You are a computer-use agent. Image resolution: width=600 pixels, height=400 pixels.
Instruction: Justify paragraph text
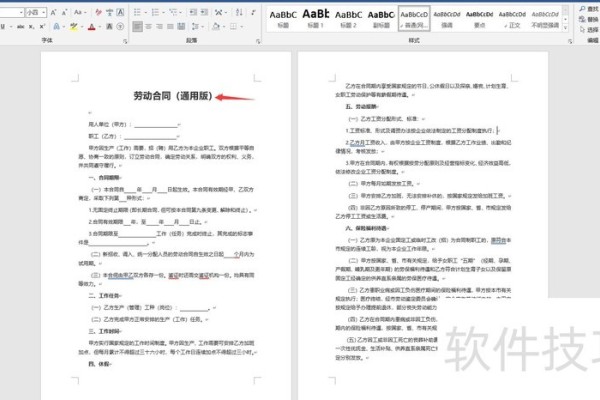170,27
